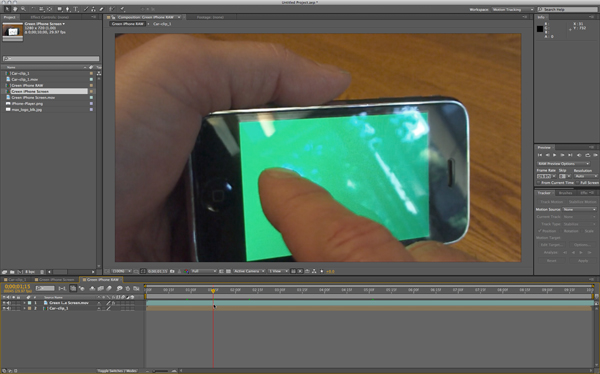This screenshot has height=374, width=600.
Task: Click the Preview play button
Action: pyautogui.click(x=554, y=155)
